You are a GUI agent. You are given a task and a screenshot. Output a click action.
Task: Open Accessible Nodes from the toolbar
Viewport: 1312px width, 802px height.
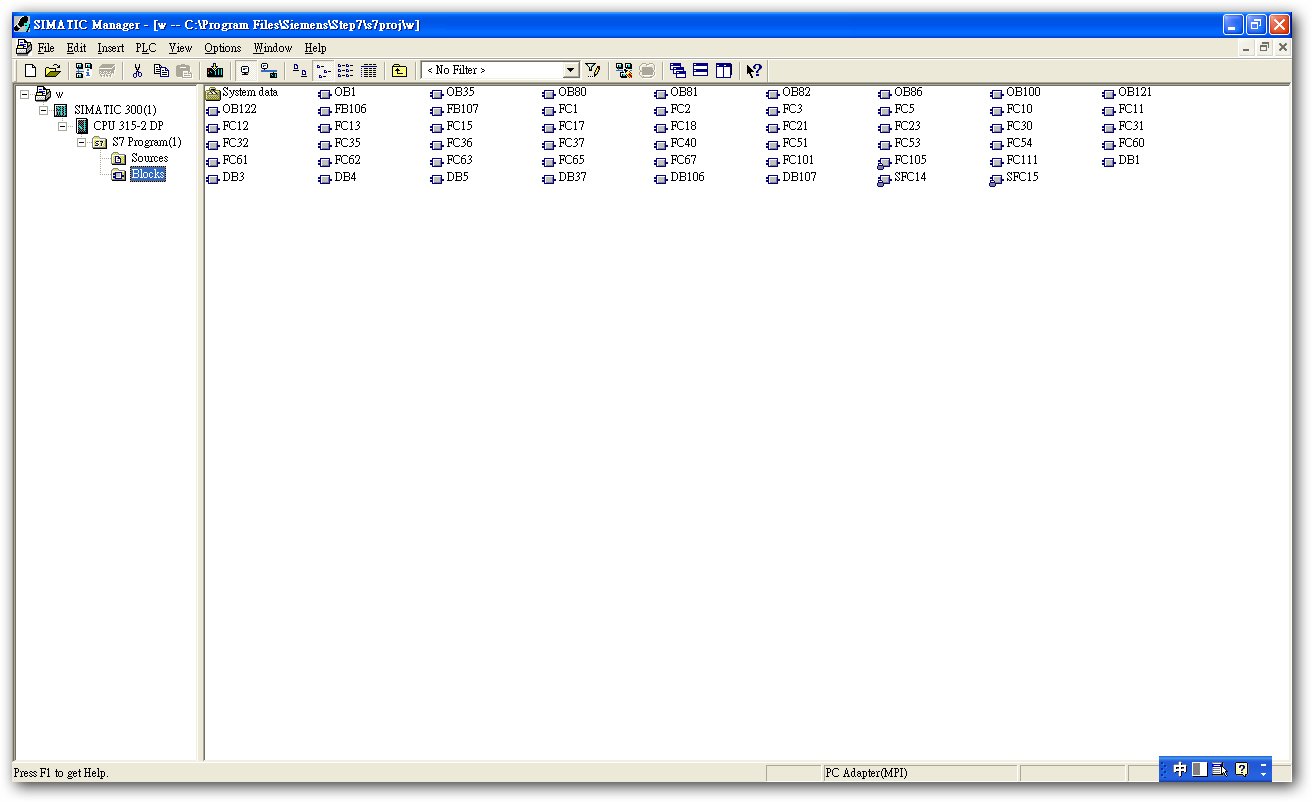point(84,70)
